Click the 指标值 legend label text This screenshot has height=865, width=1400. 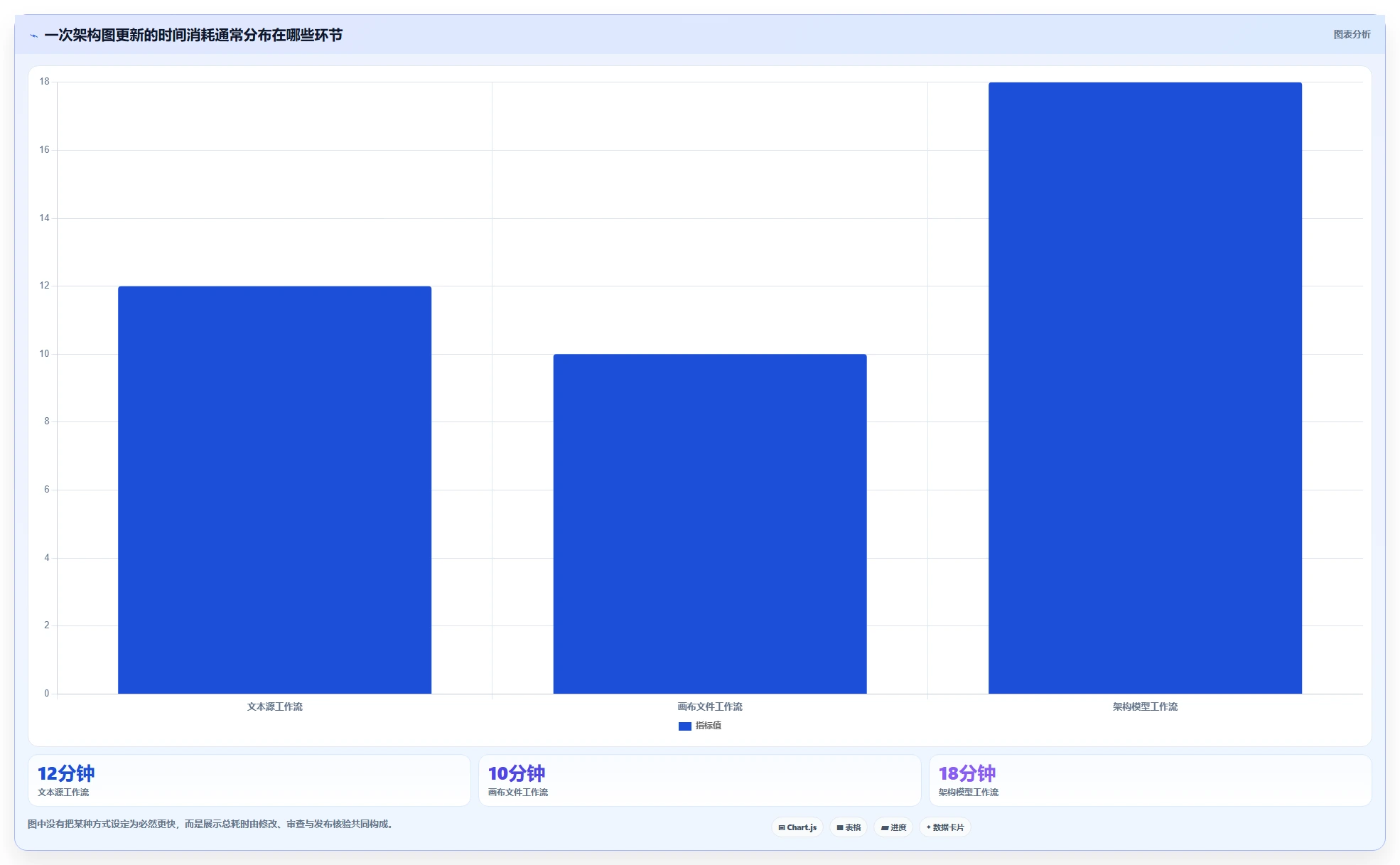[x=709, y=726]
